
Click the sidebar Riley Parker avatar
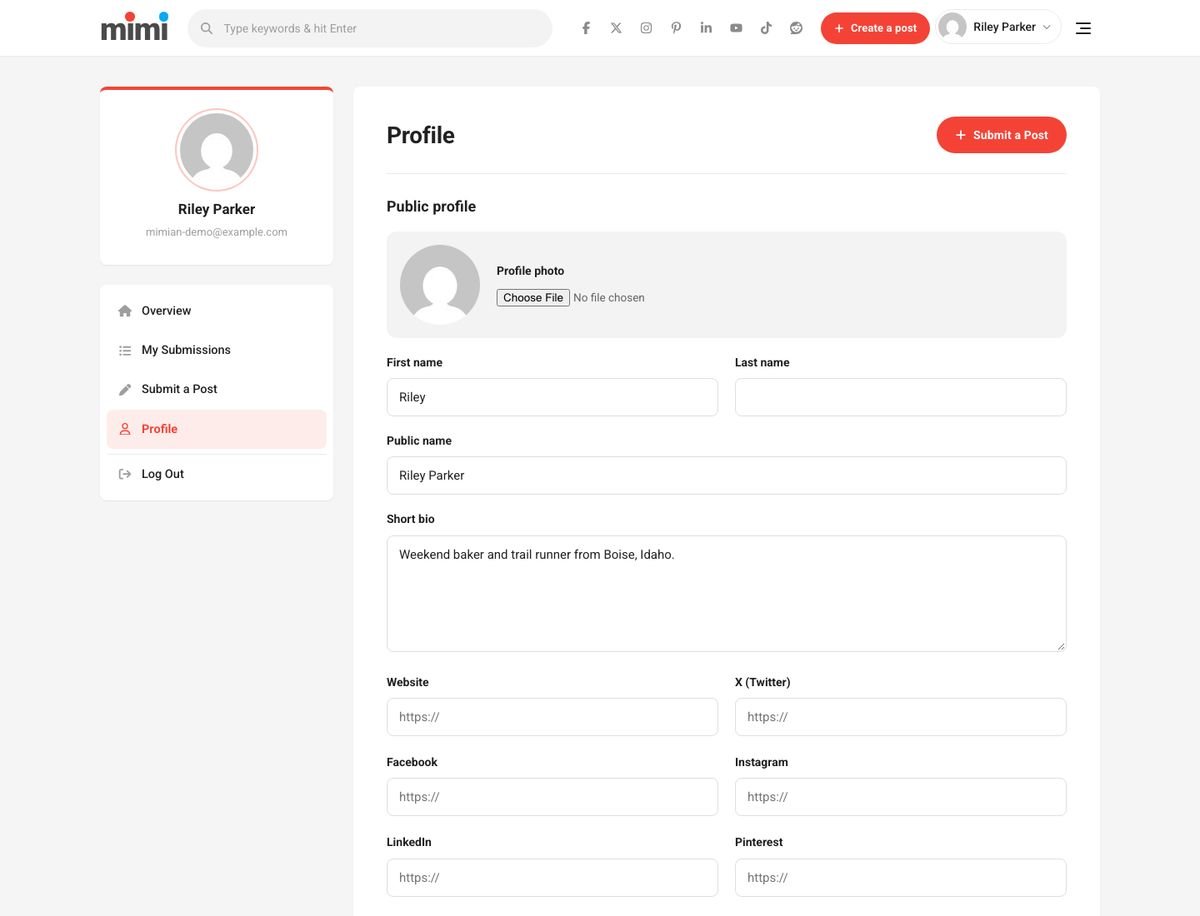217,150
